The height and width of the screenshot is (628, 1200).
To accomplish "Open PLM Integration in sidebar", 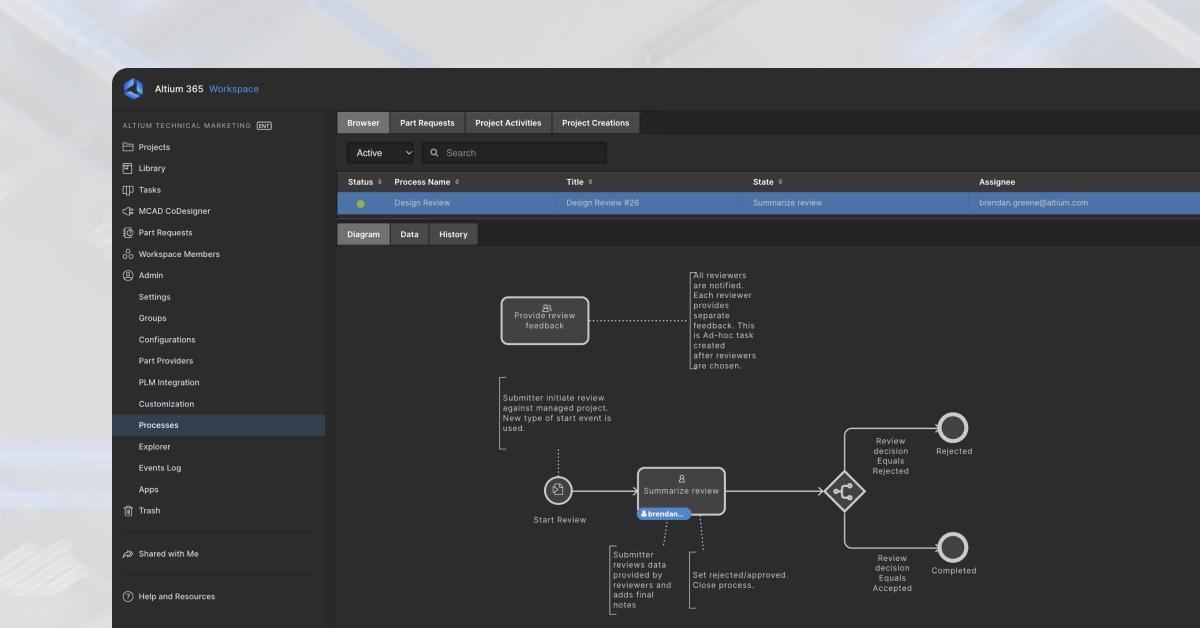I will pyautogui.click(x=169, y=382).
